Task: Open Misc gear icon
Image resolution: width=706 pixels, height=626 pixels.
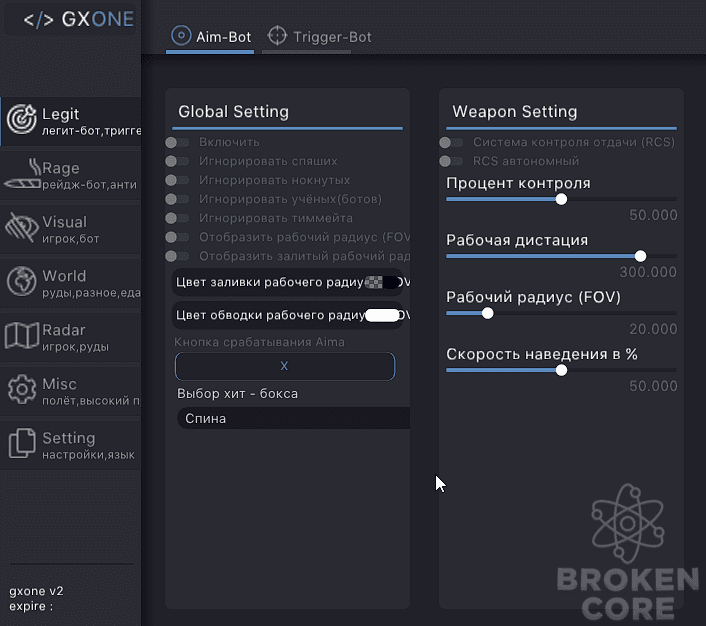Action: 22,389
